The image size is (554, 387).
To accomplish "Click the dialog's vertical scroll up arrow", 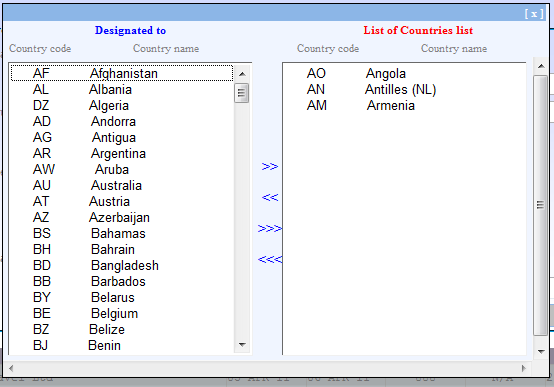I will tap(541, 66).
